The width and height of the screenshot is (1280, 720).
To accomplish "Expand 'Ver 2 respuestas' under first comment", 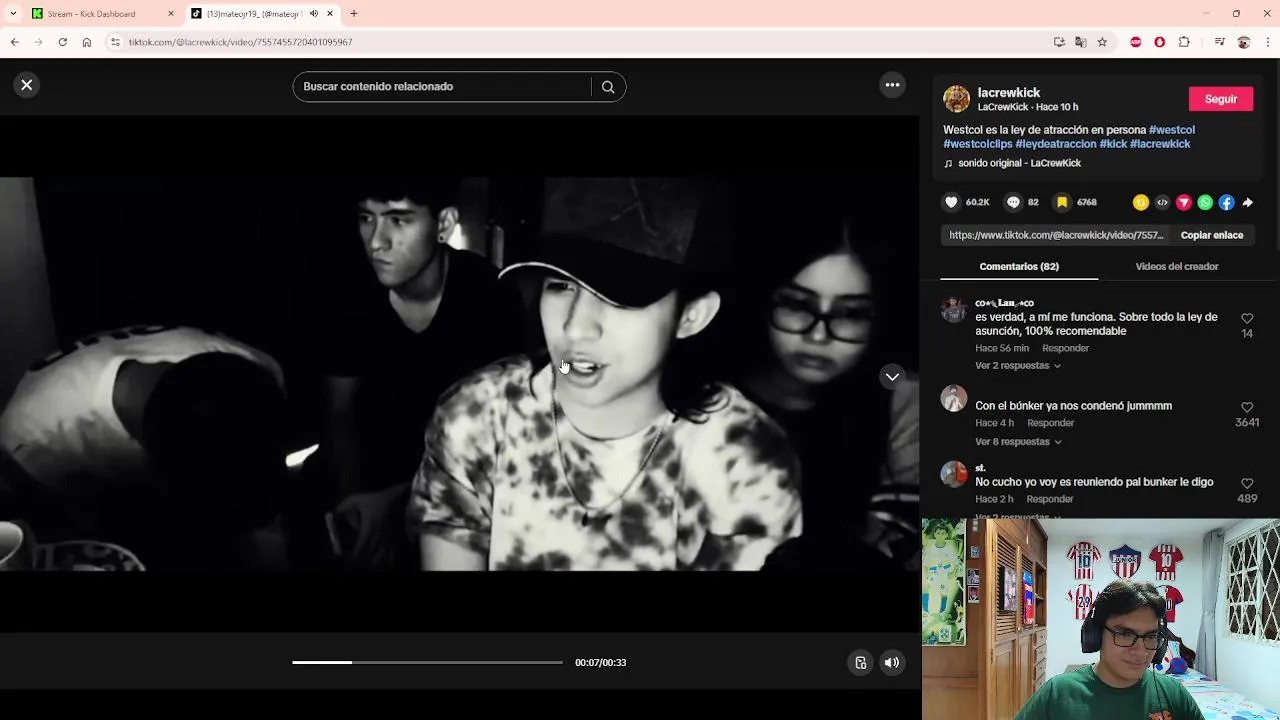I will pyautogui.click(x=1017, y=366).
